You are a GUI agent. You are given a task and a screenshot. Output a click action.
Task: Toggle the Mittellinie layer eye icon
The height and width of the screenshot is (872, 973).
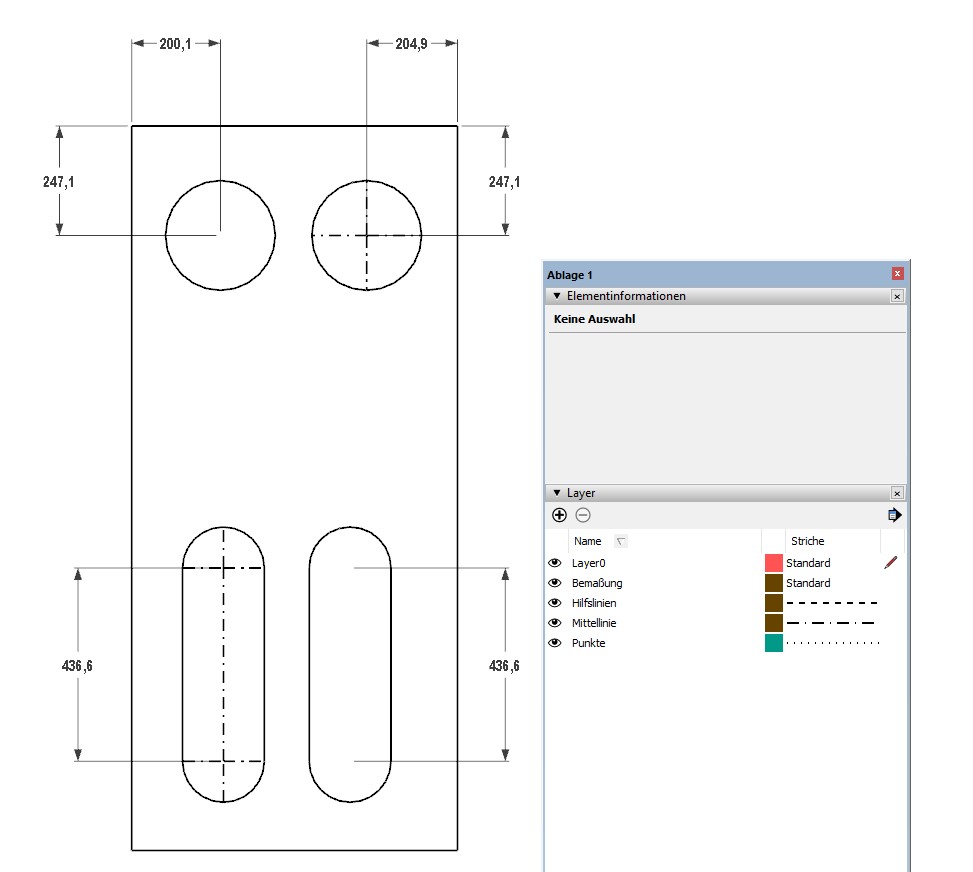(555, 623)
